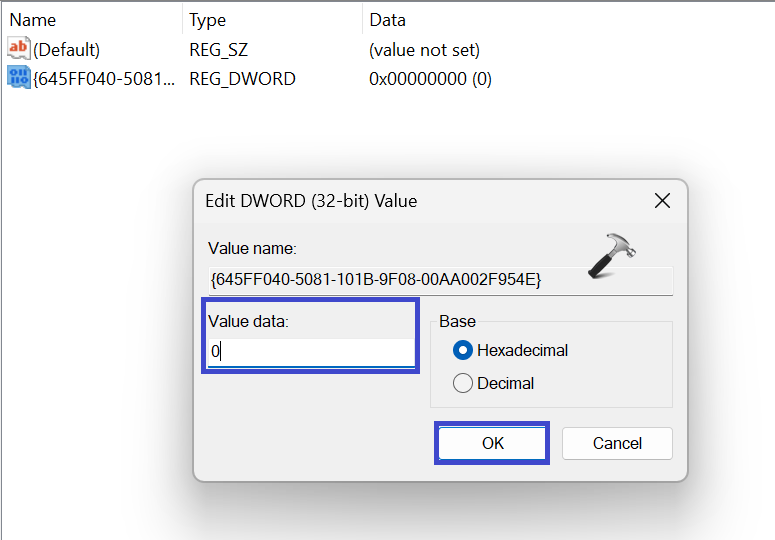The width and height of the screenshot is (775, 540).
Task: Select the Hexadecimal base option
Action: [463, 350]
